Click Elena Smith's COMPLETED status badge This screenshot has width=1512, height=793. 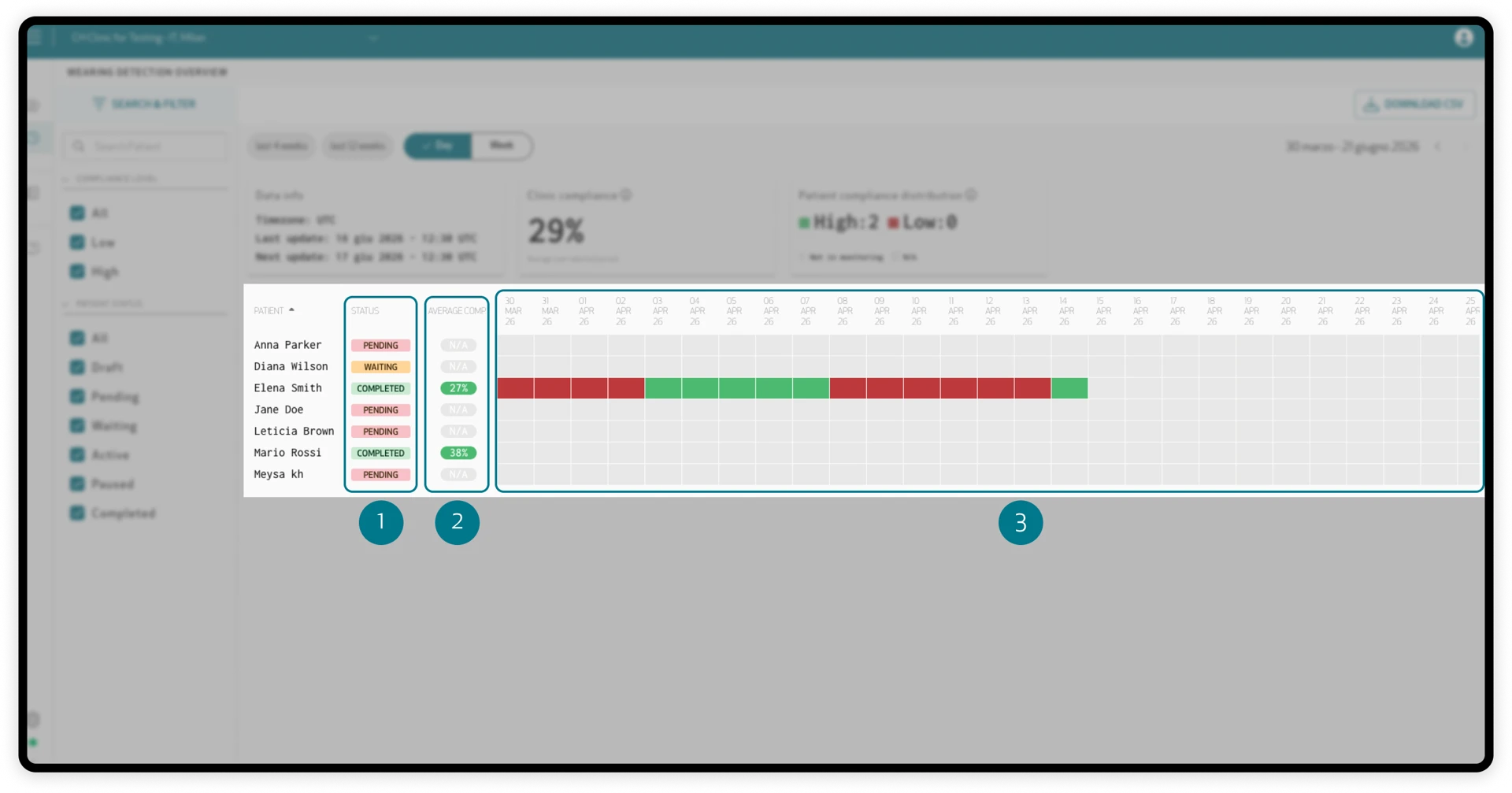coord(380,388)
